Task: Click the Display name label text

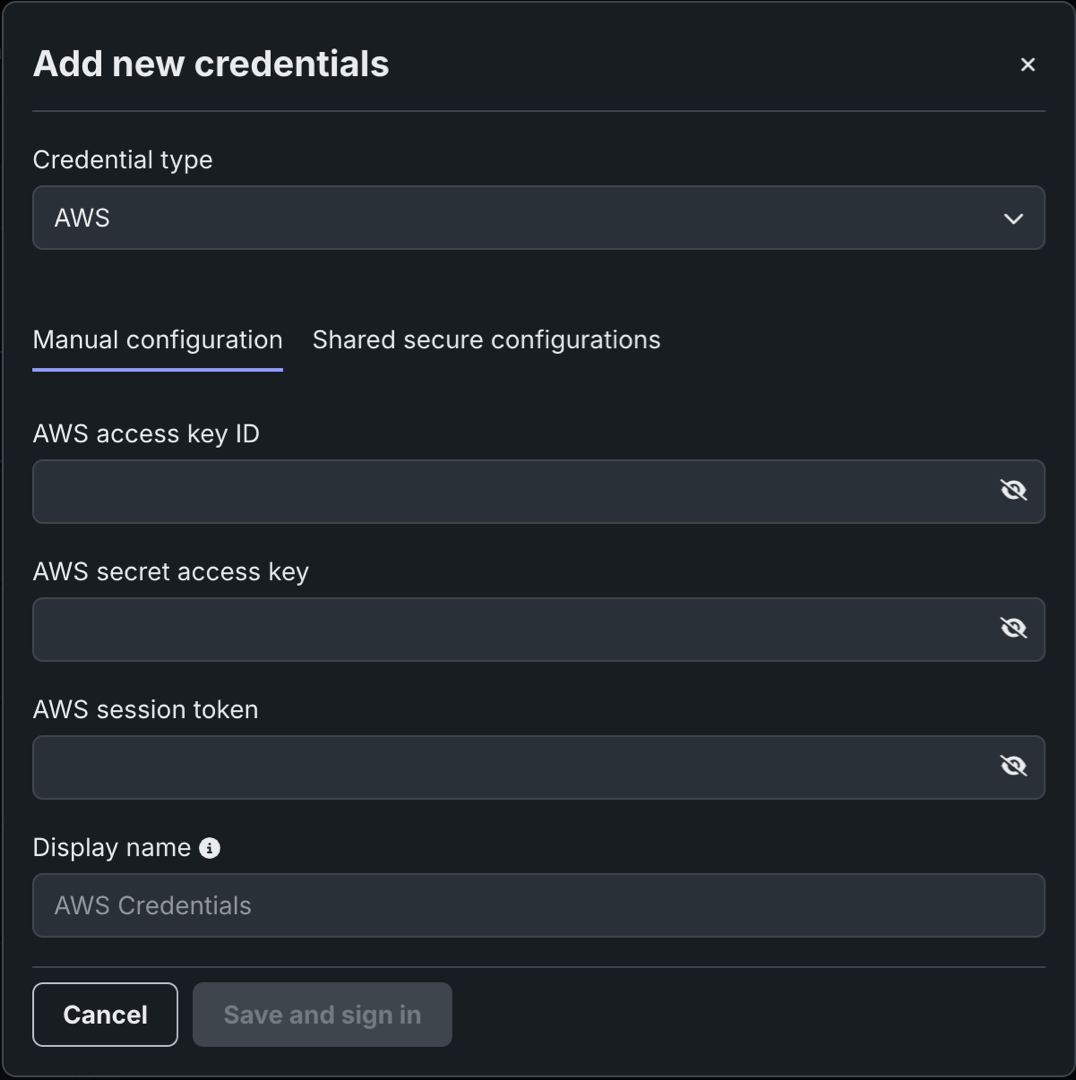Action: (112, 848)
